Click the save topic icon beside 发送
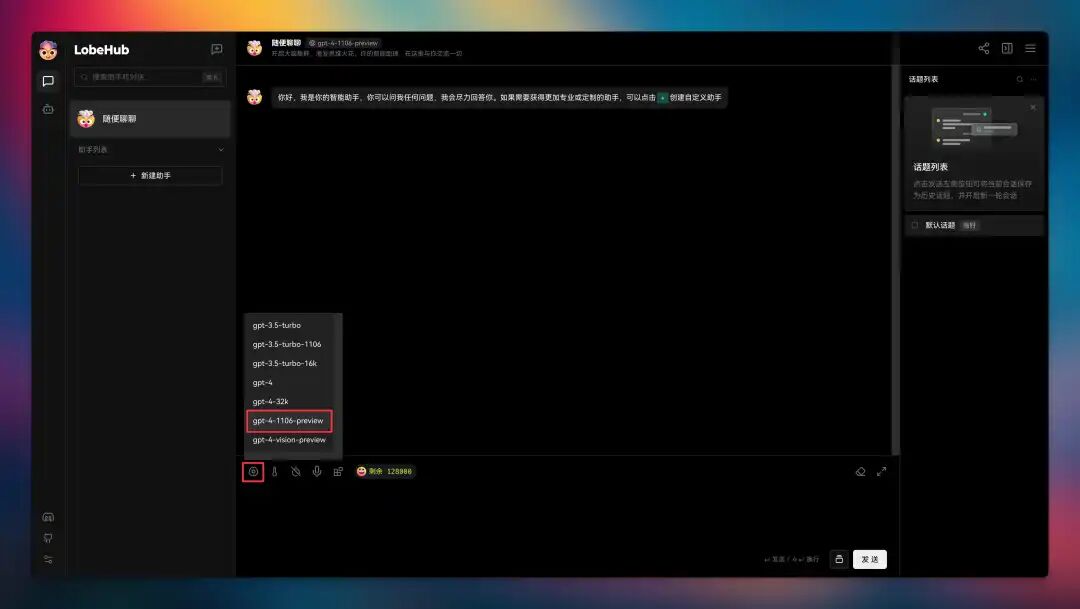Screen dimensions: 1080x609 tap(839, 559)
